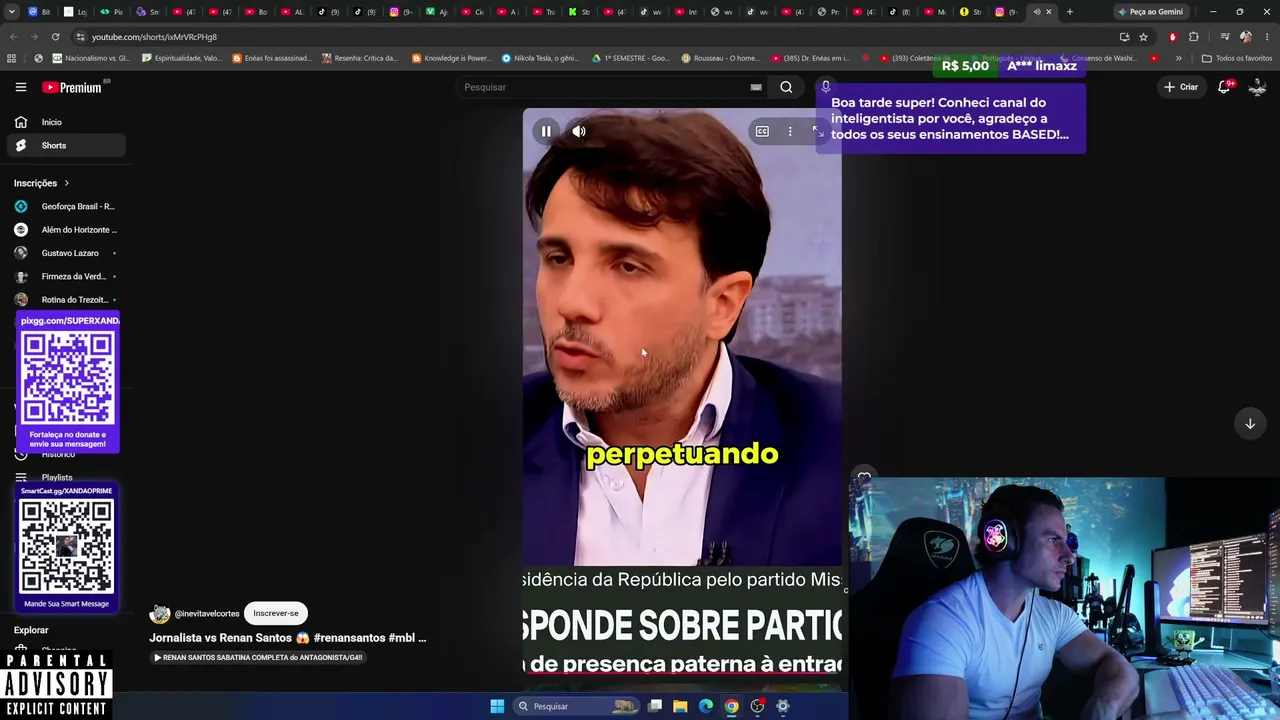Open File Explorer from the taskbar
The height and width of the screenshot is (720, 1280).
(680, 706)
